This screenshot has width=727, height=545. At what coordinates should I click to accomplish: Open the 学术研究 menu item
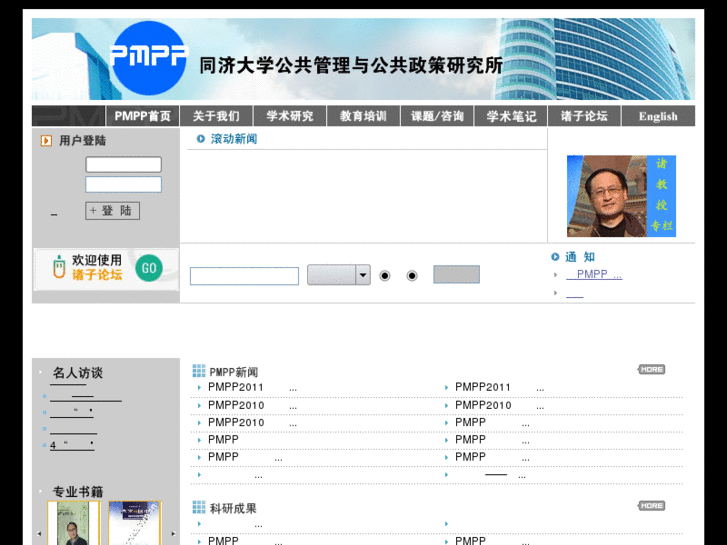[x=290, y=116]
